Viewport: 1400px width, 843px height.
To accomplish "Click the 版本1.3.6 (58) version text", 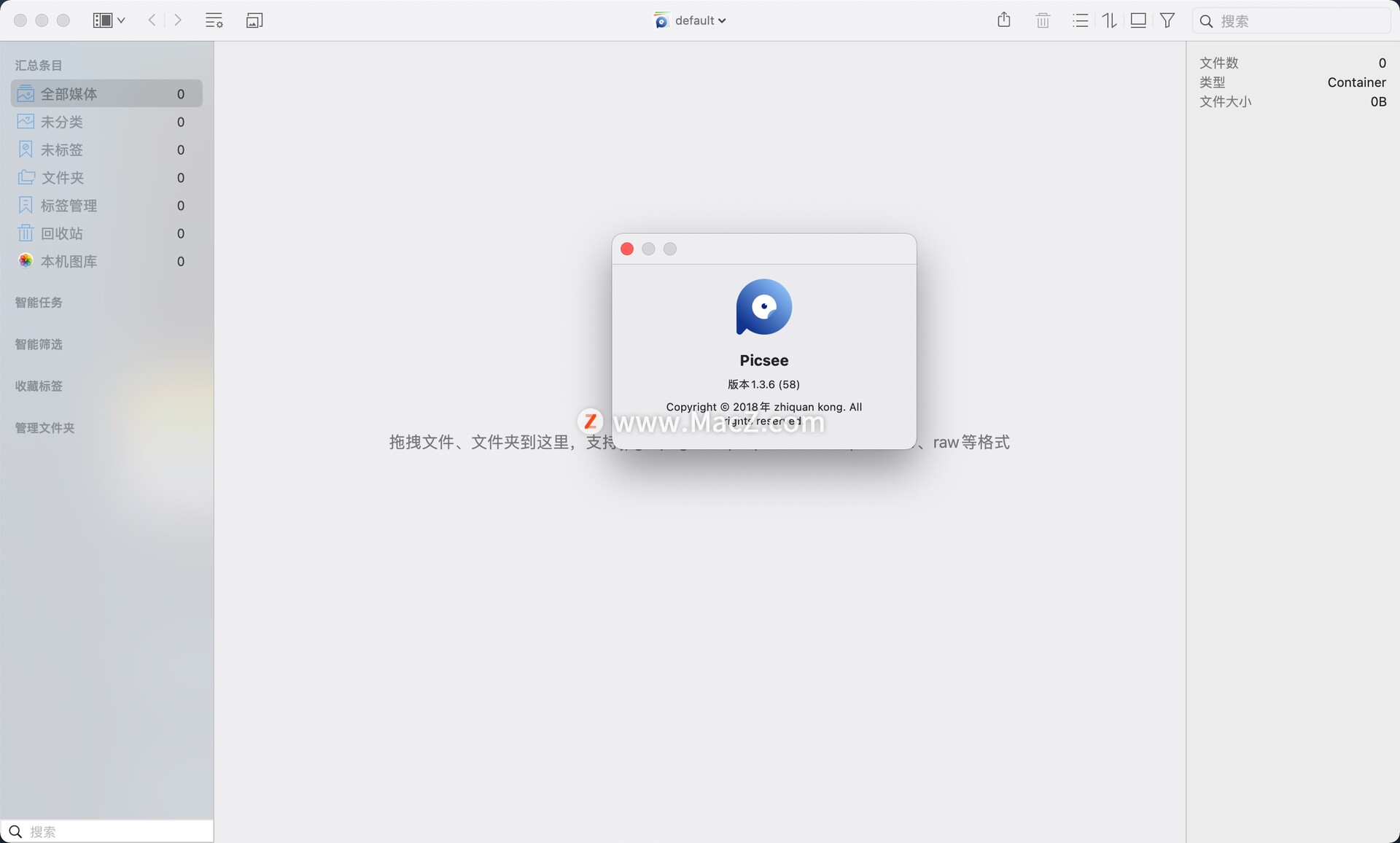I will tap(763, 384).
